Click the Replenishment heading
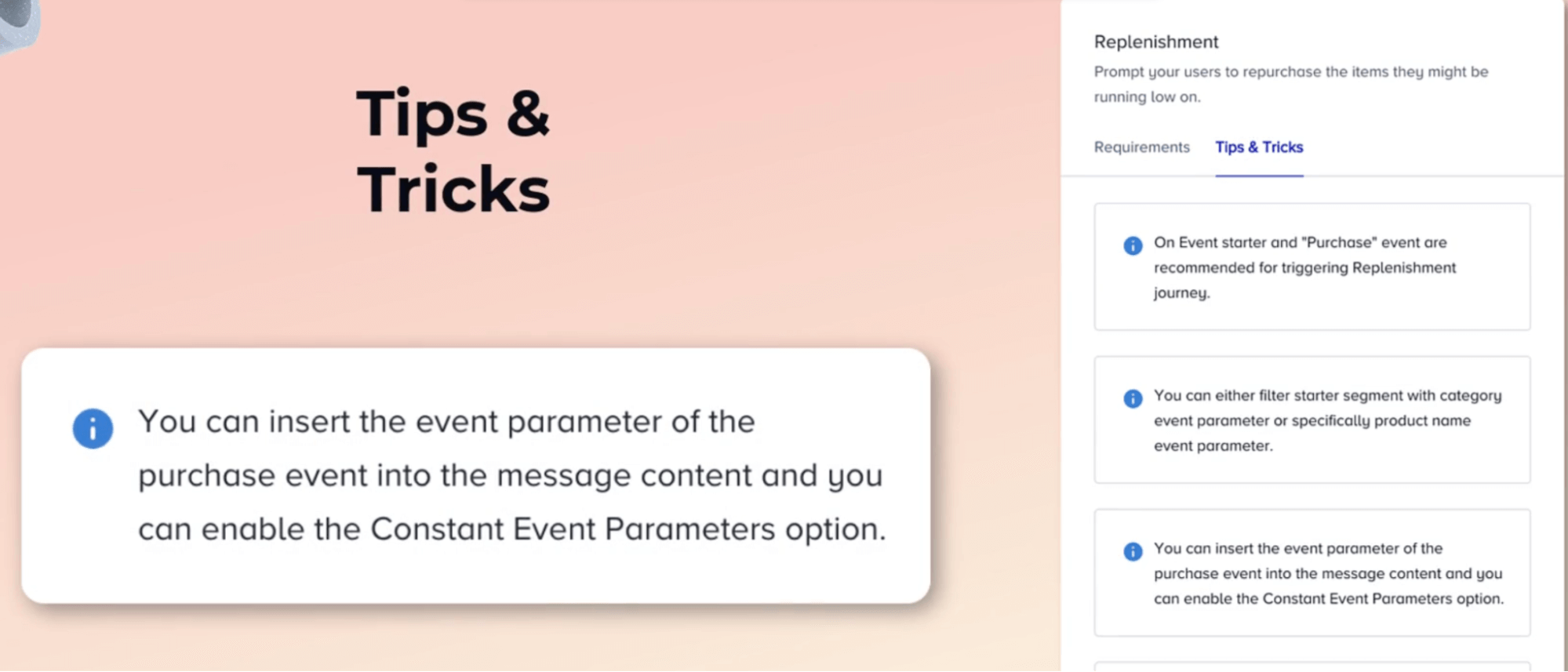Screen dimensions: 1568x672 point(1156,42)
